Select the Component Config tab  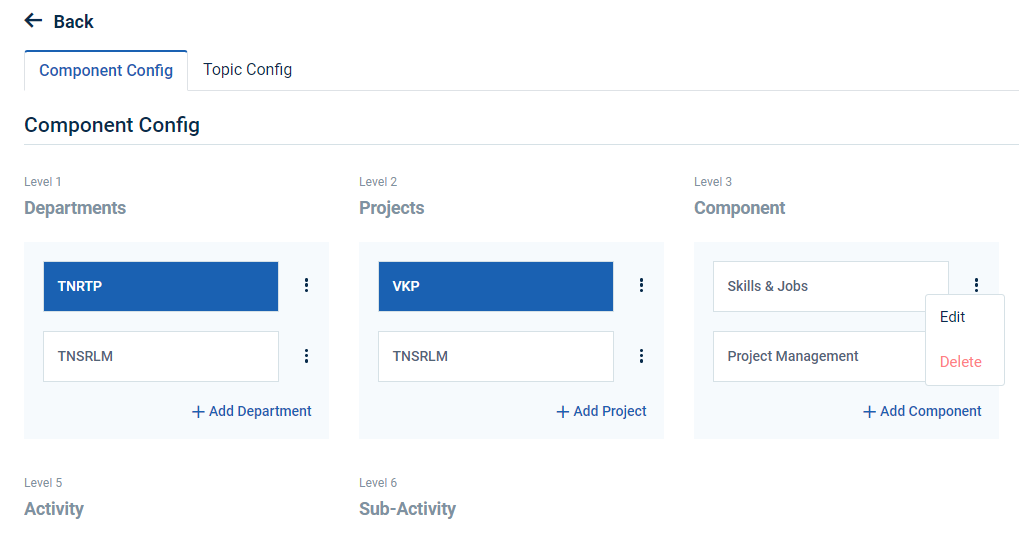106,71
